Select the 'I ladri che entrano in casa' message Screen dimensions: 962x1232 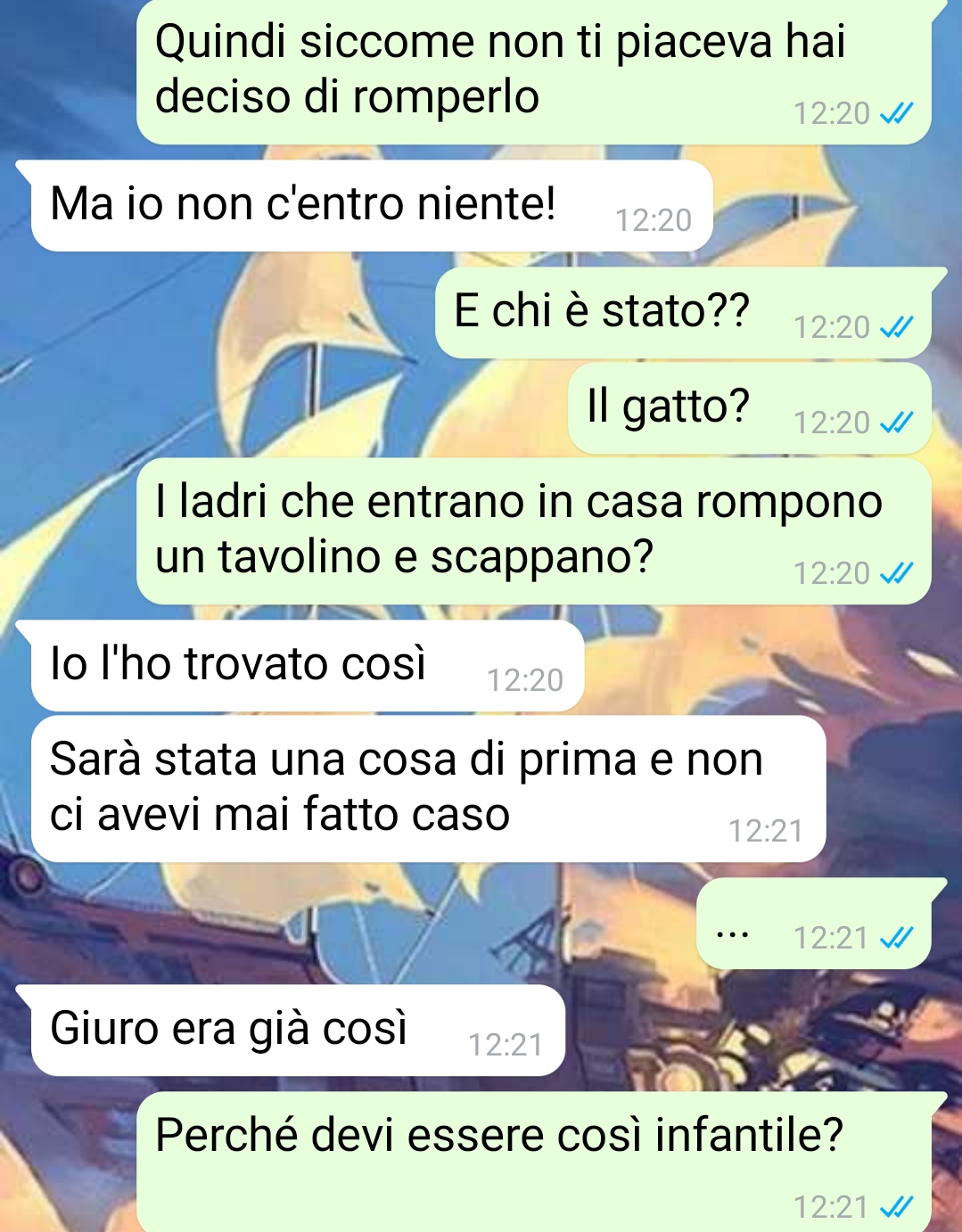pyautogui.click(x=534, y=531)
